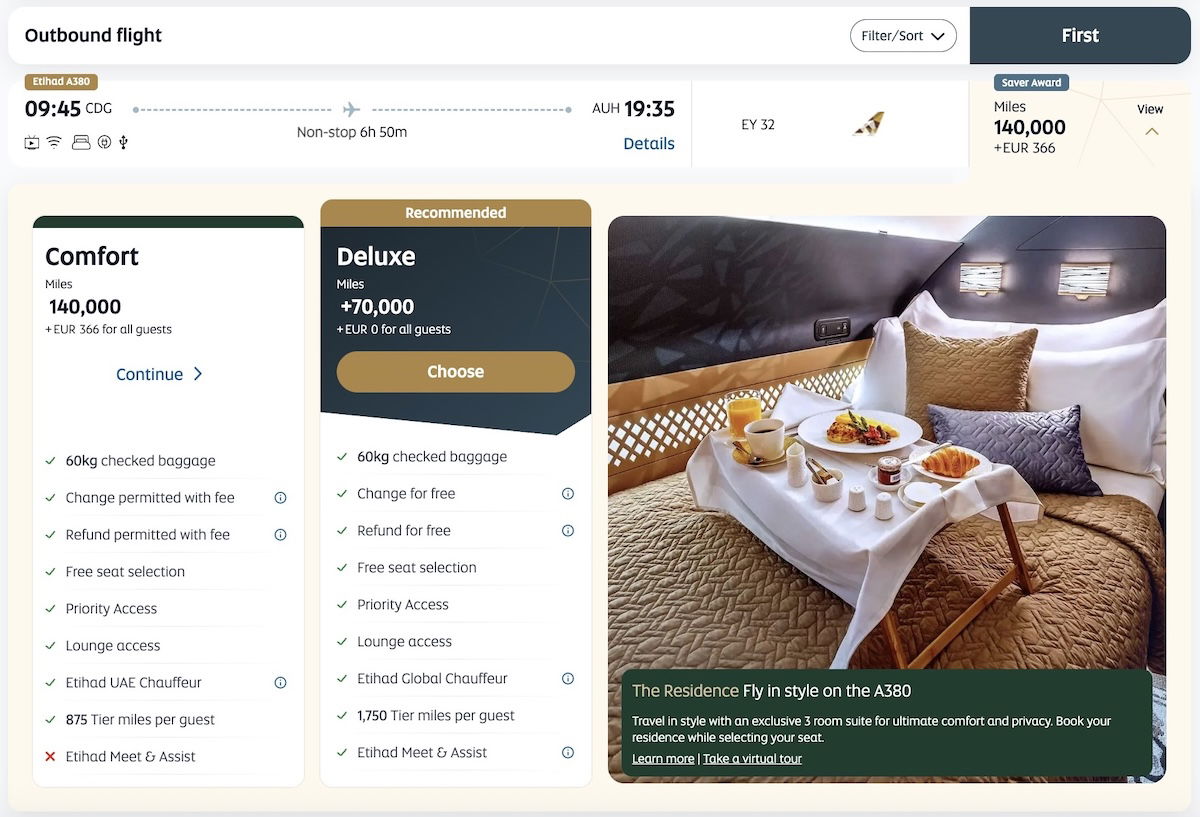Click the lie-flat bed amenity icon
This screenshot has height=817, width=1200.
click(81, 143)
